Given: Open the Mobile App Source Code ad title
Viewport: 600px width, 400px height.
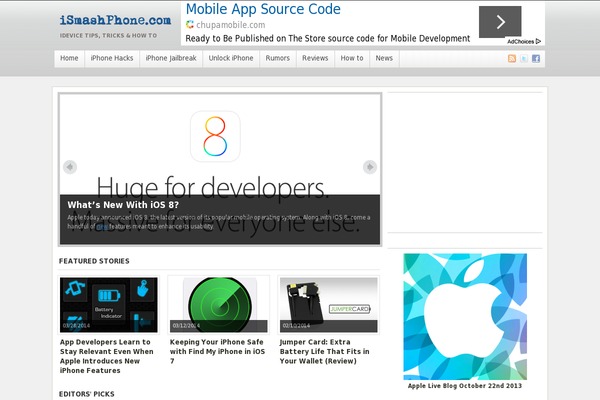Looking at the screenshot, I should pyautogui.click(x=263, y=9).
